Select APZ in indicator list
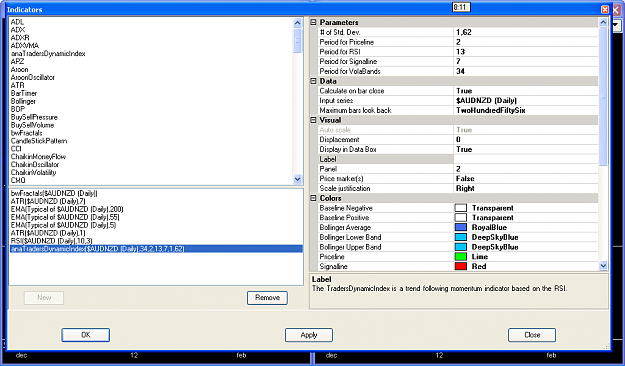 click(x=17, y=61)
